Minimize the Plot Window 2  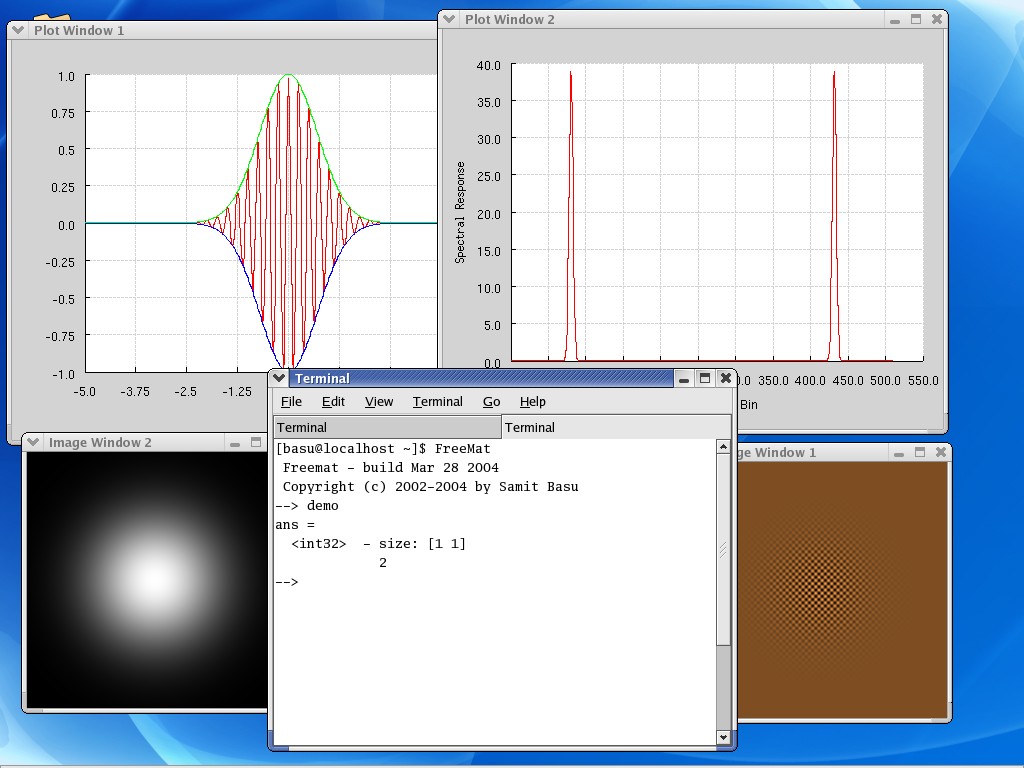[895, 20]
